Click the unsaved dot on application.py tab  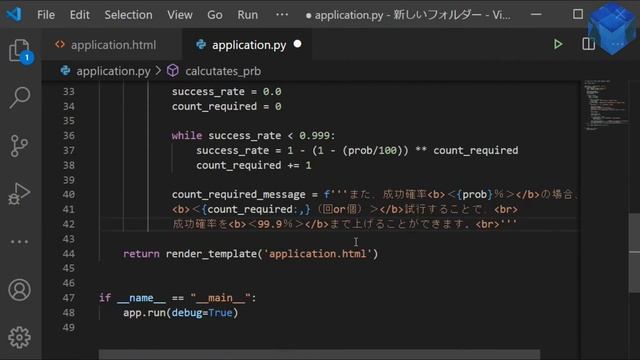point(298,44)
